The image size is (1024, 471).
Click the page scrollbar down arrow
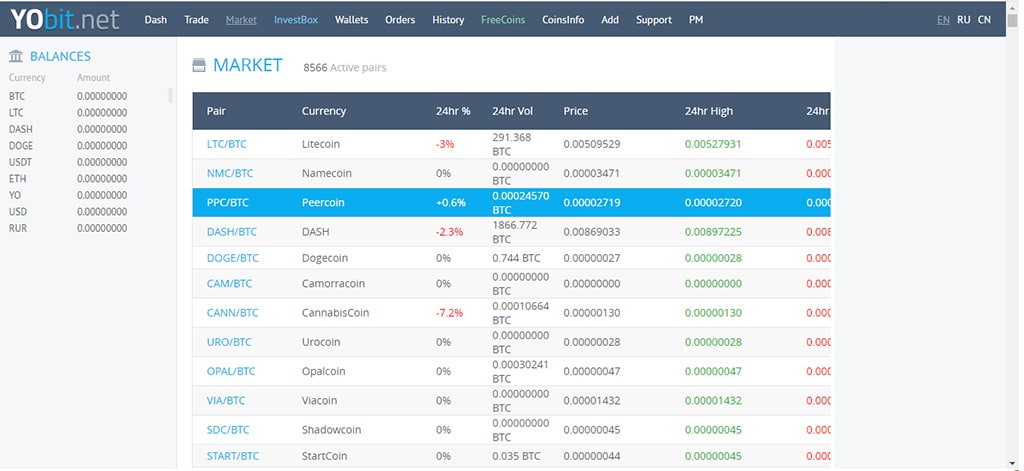tap(1012, 464)
